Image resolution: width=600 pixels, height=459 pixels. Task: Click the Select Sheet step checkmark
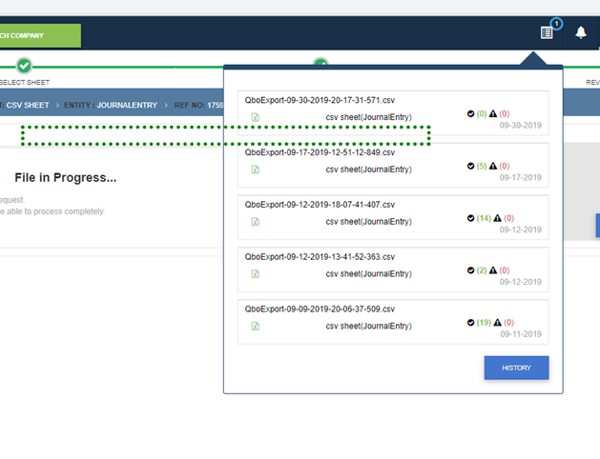coord(24,66)
